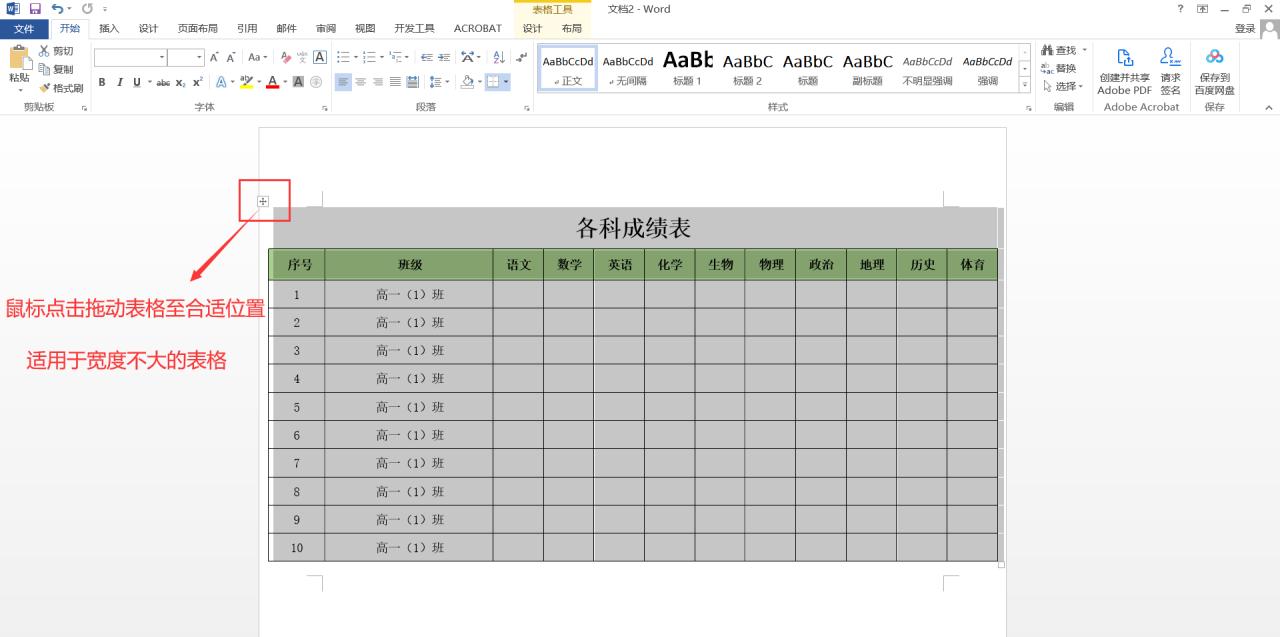
Task: Toggle Italic formatting
Action: click(x=119, y=82)
